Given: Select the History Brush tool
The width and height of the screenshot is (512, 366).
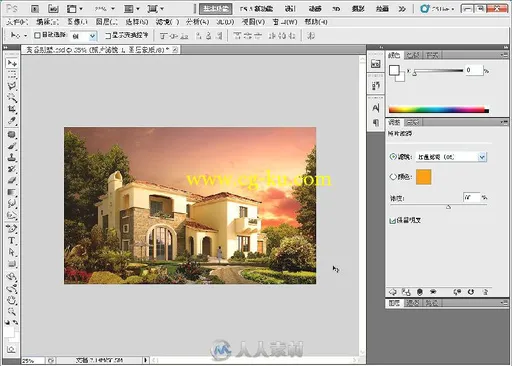Looking at the screenshot, I should 12,169.
